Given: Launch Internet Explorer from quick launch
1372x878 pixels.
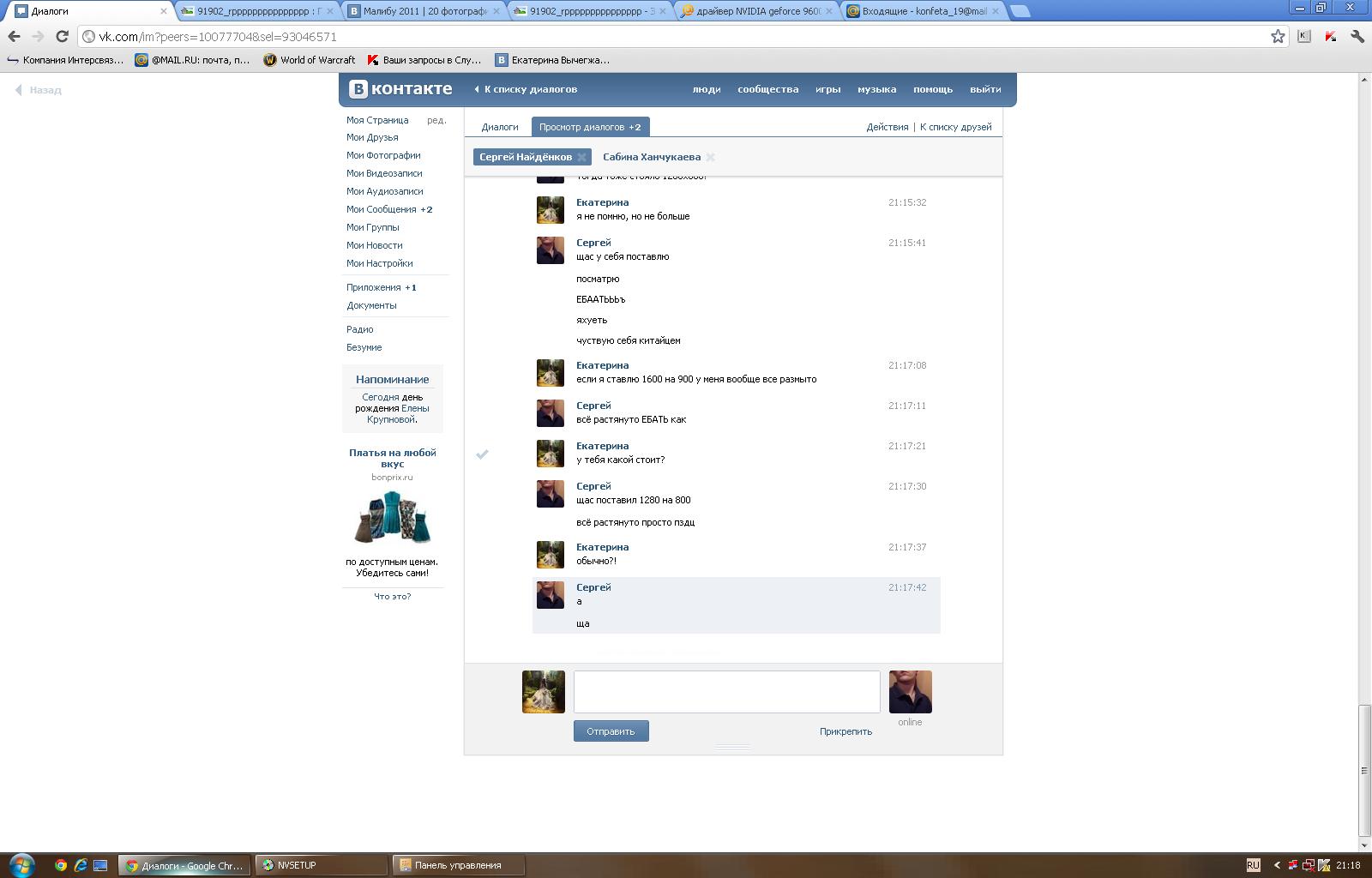Looking at the screenshot, I should pyautogui.click(x=81, y=865).
